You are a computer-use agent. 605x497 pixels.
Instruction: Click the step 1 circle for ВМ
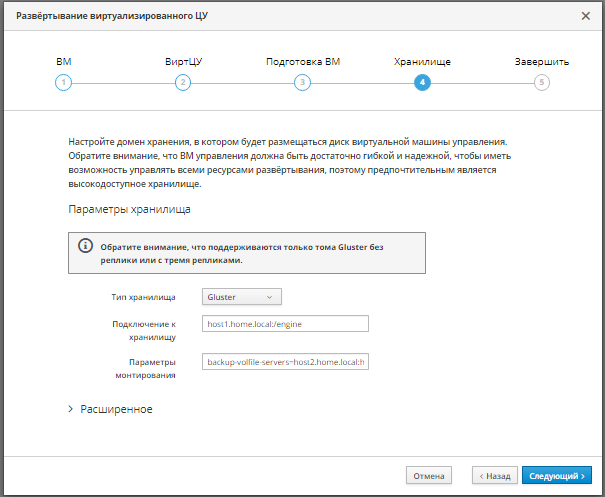pyautogui.click(x=64, y=82)
